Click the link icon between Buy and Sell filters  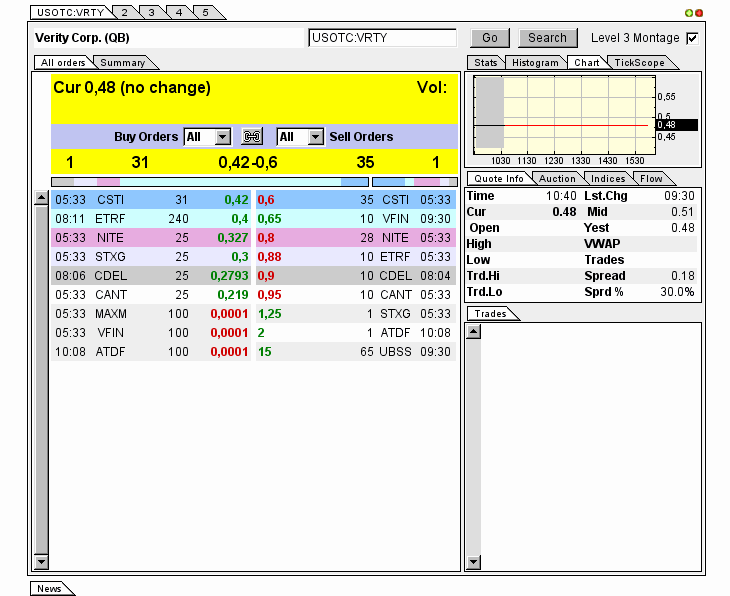[x=253, y=137]
